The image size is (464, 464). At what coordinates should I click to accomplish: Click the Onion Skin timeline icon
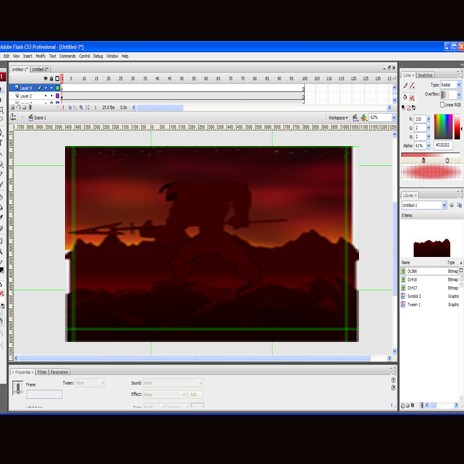click(70, 107)
